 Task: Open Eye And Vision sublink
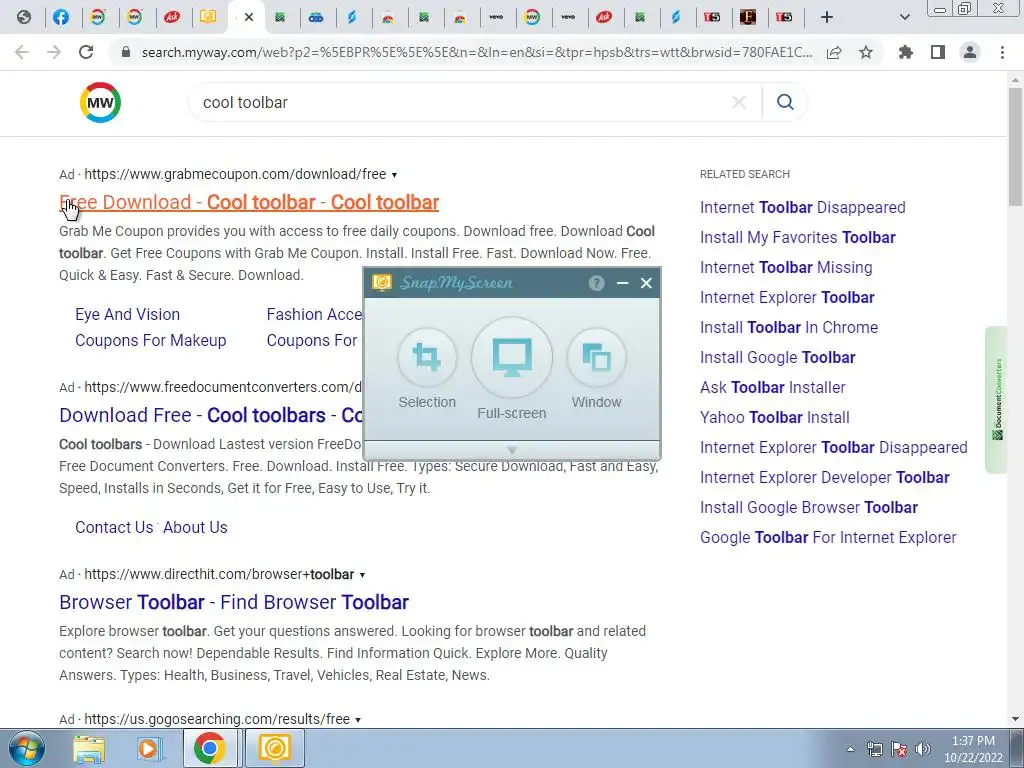click(x=127, y=314)
